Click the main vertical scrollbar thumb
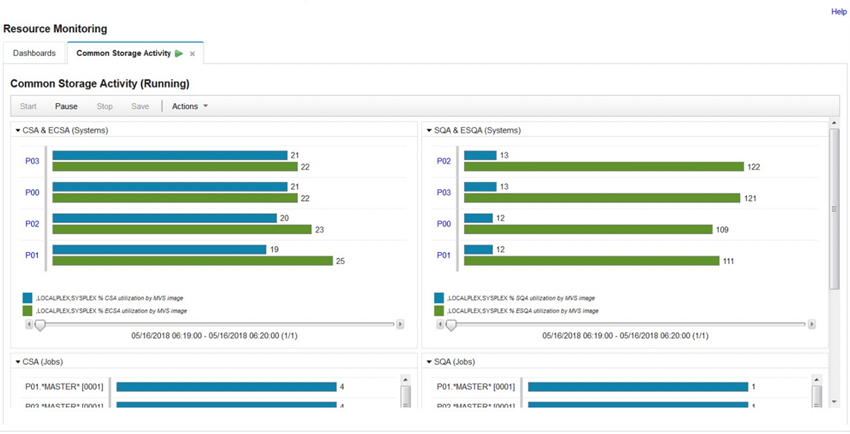The height and width of the screenshot is (434, 850). [834, 209]
